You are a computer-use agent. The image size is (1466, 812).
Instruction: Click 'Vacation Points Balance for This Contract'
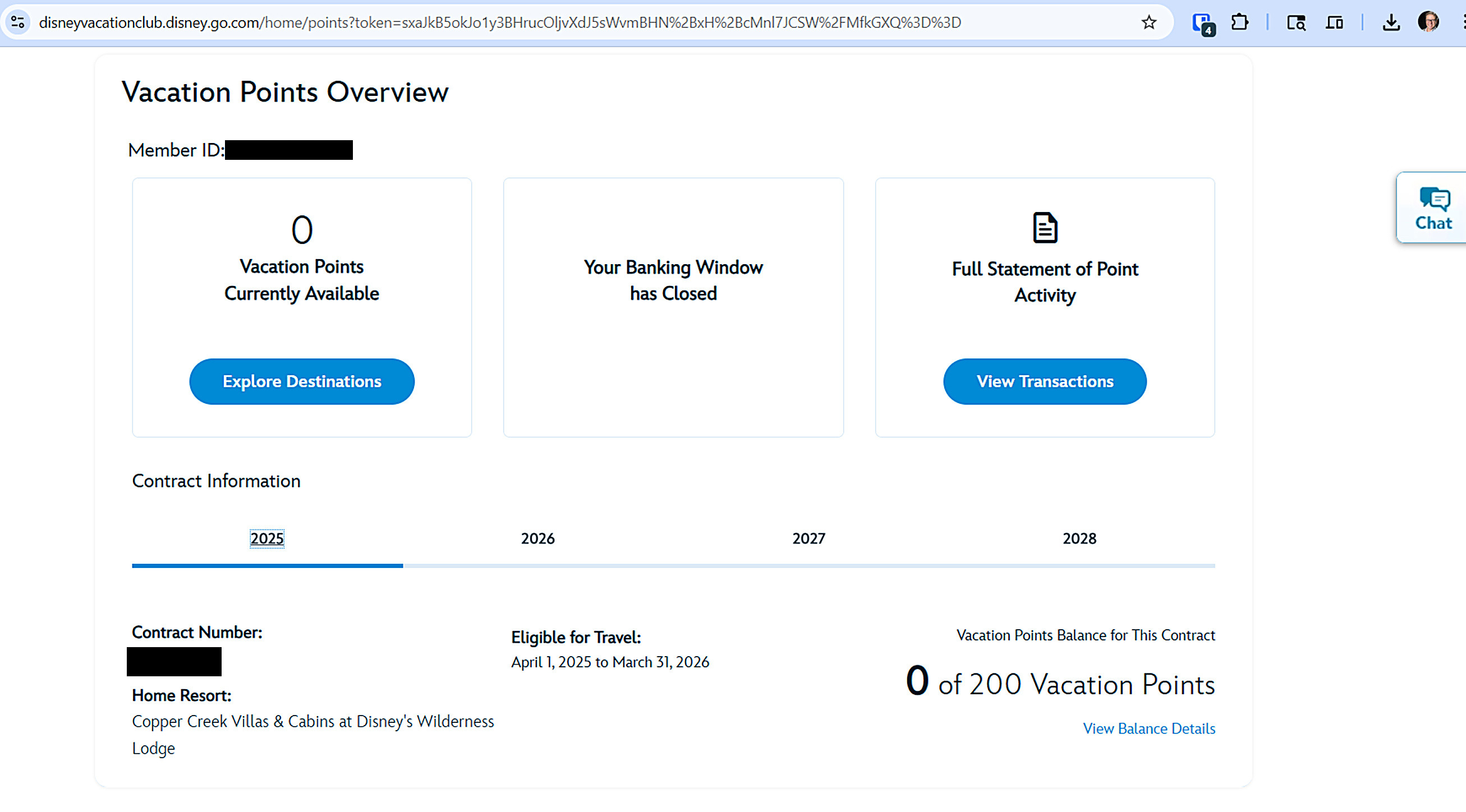point(1086,635)
